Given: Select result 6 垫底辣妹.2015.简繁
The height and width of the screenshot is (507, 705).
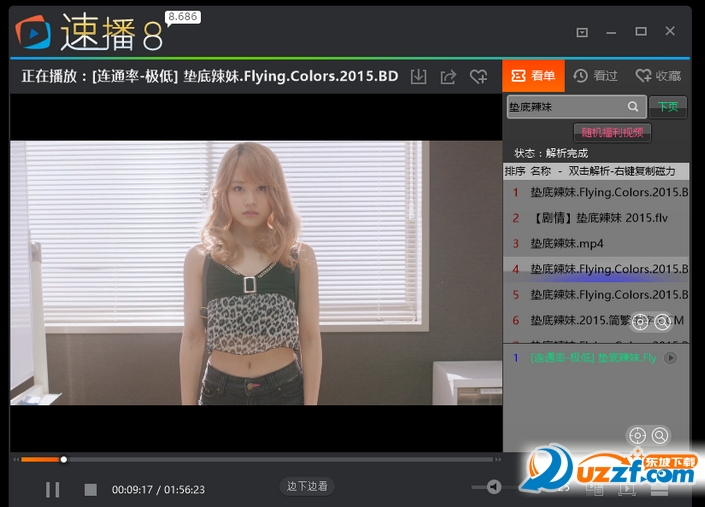Looking at the screenshot, I should pyautogui.click(x=596, y=320).
